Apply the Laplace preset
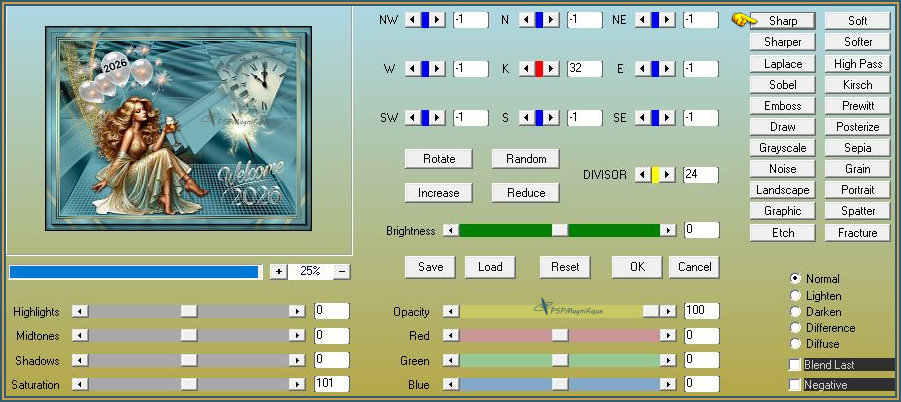 tap(783, 64)
